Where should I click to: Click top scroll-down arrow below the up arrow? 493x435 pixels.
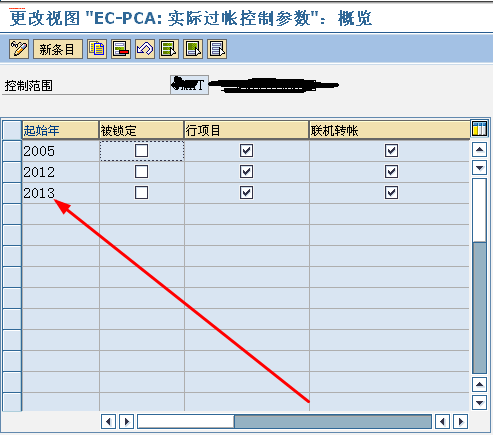pyautogui.click(x=480, y=168)
